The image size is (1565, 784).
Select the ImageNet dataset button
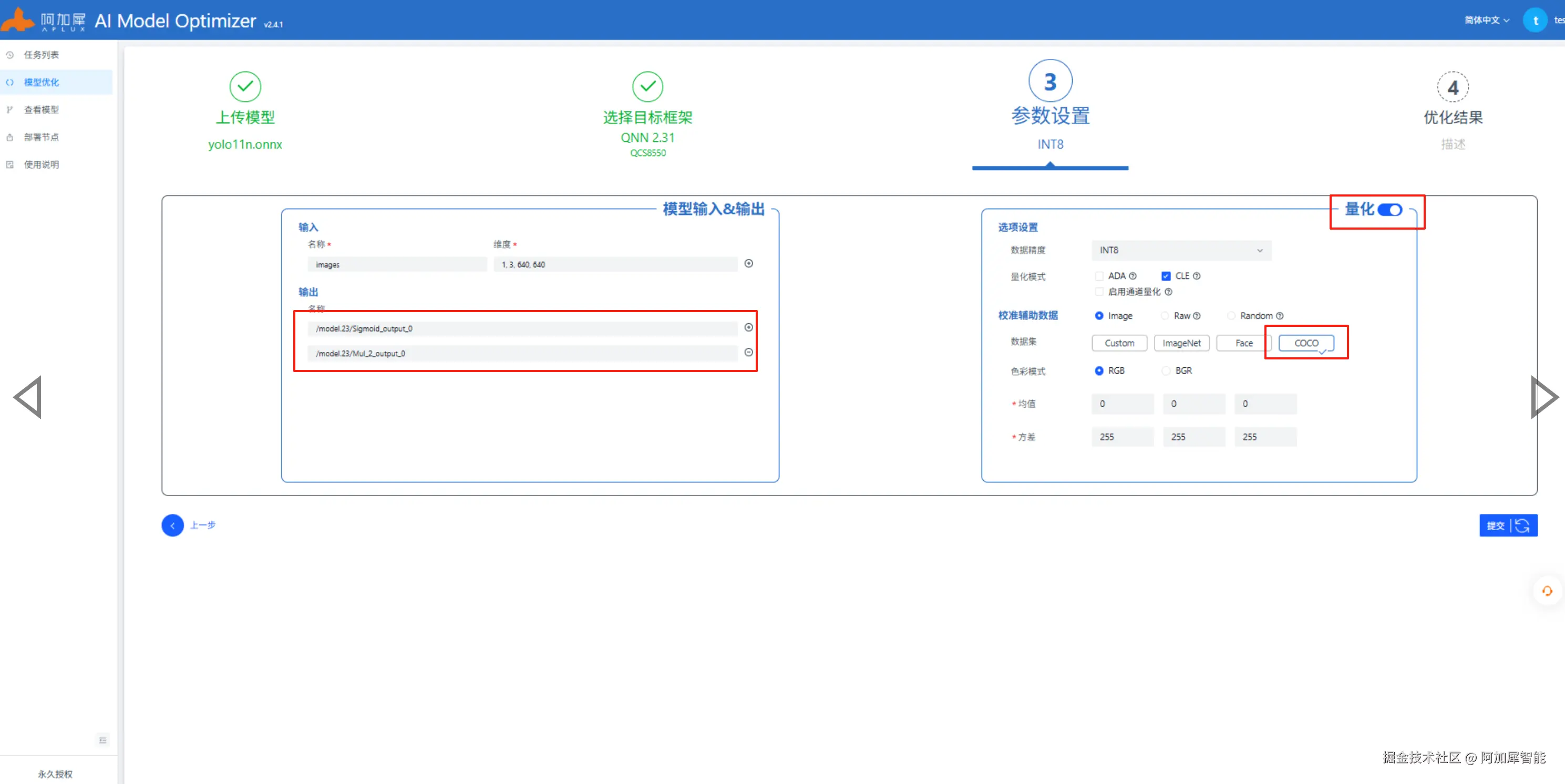[1181, 343]
